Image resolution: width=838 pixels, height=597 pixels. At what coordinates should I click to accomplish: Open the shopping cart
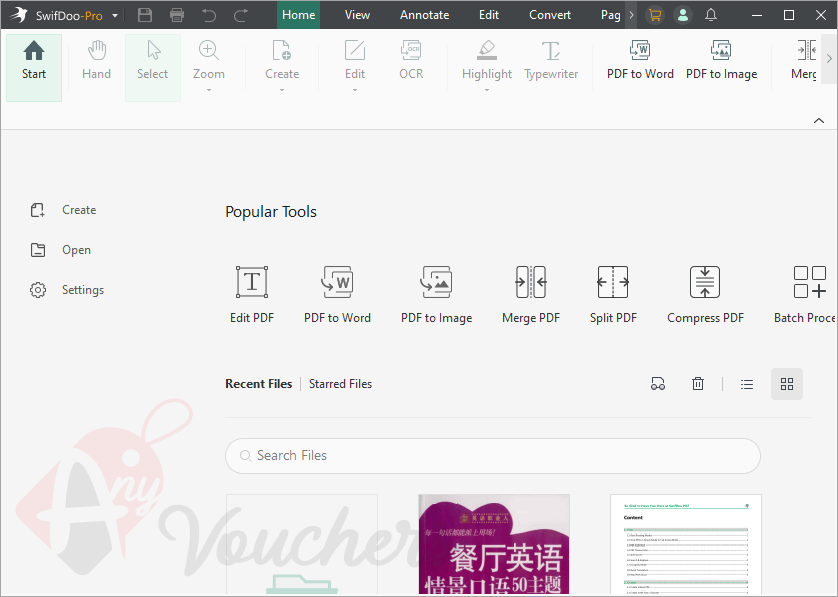(x=655, y=14)
